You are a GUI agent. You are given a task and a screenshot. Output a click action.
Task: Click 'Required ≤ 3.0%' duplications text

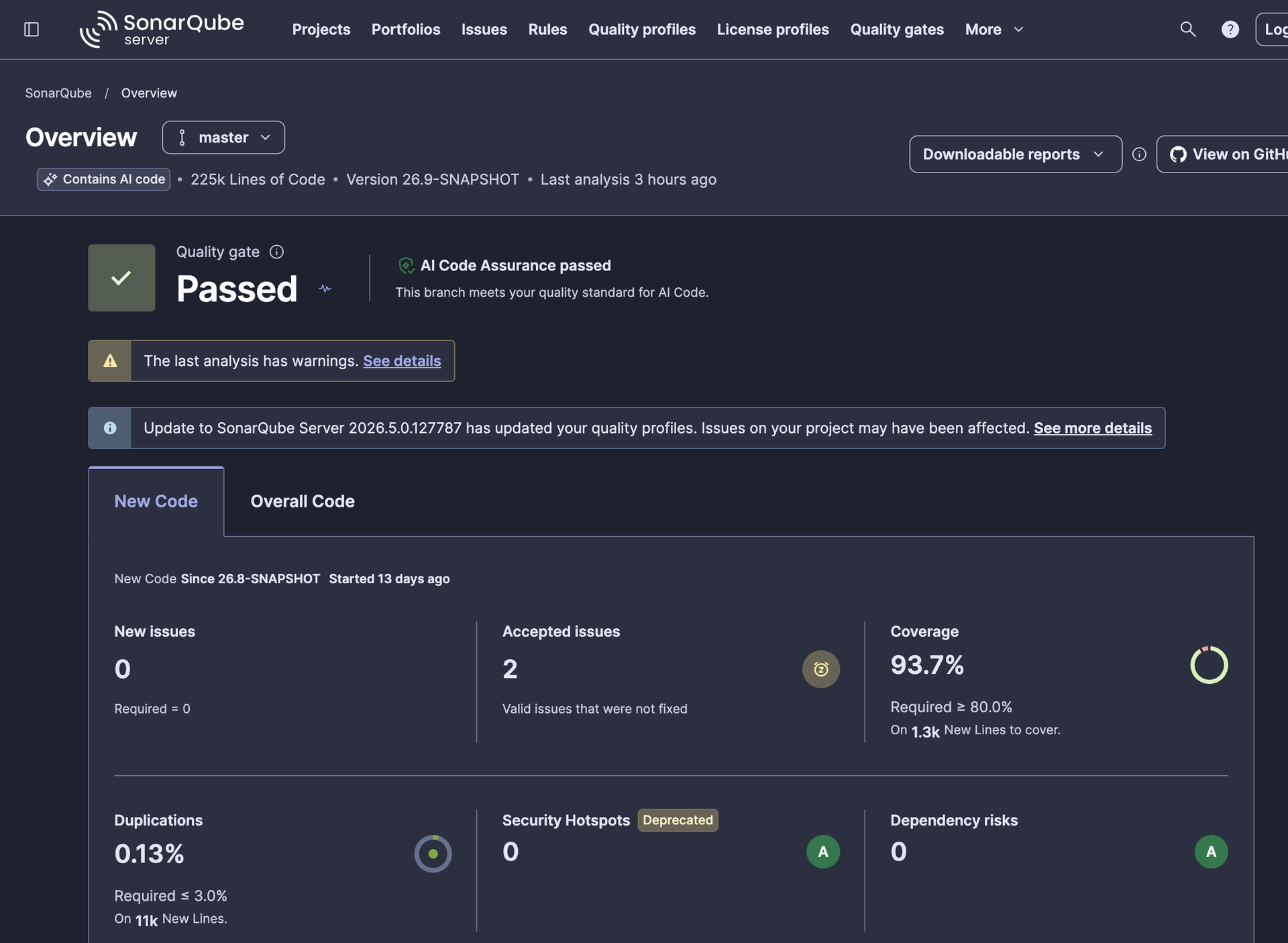pyautogui.click(x=170, y=896)
